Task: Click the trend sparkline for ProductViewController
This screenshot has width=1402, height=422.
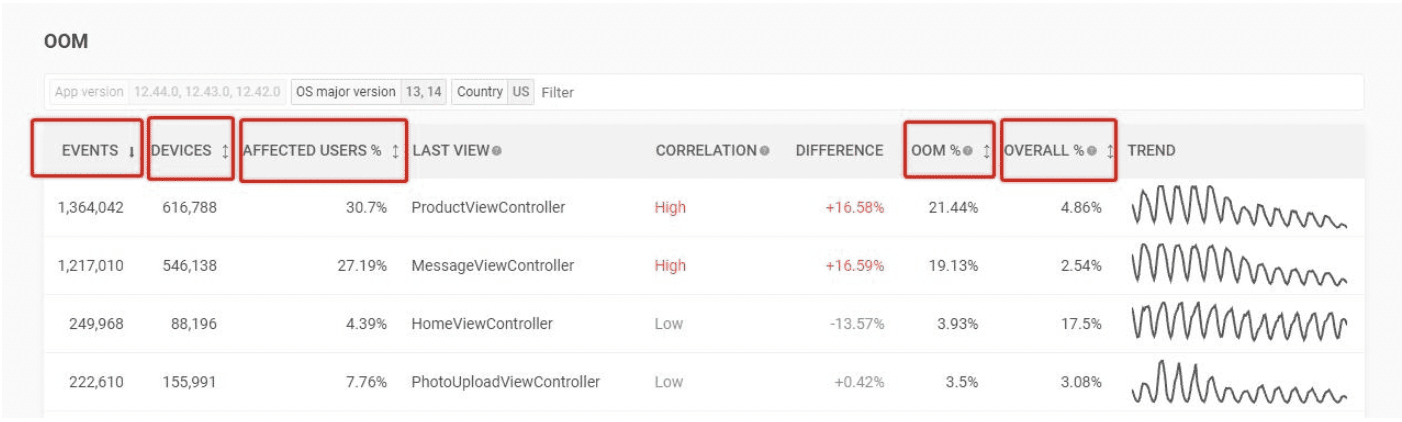Action: [x=1239, y=207]
